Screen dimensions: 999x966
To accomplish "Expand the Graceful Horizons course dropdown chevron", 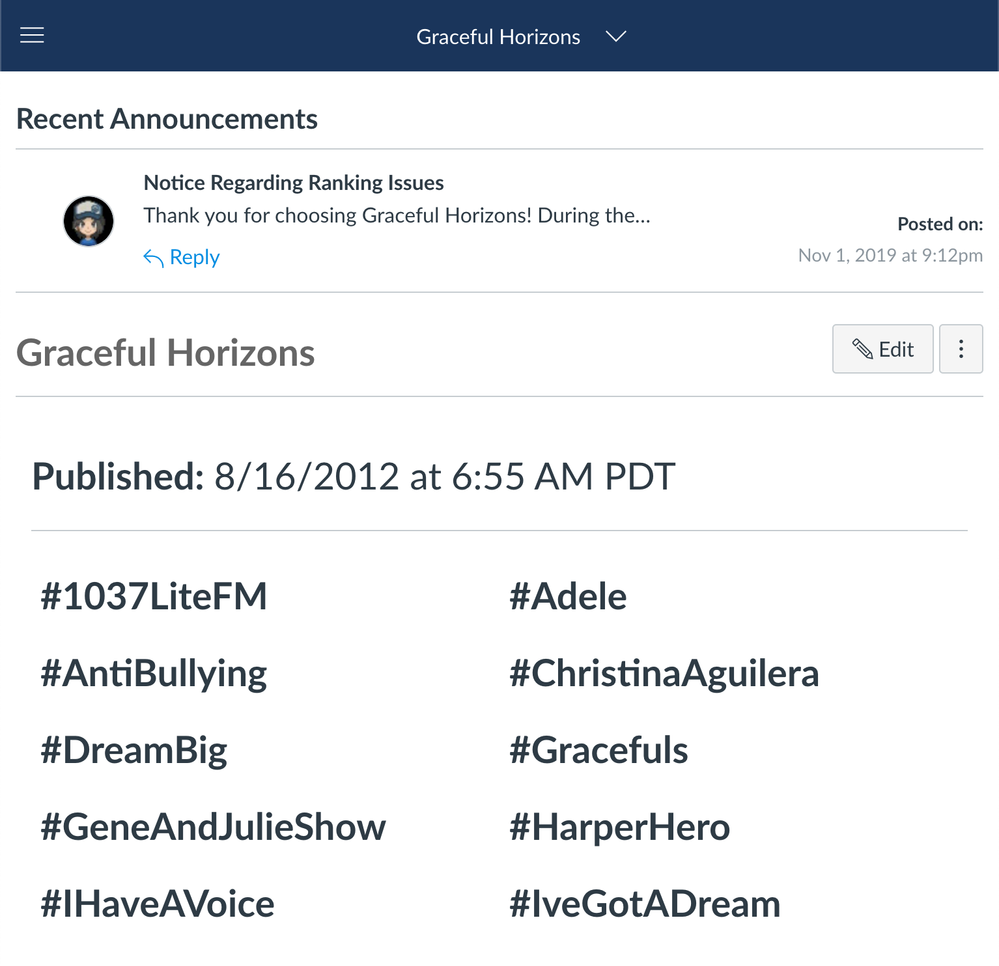I will click(x=616, y=37).
